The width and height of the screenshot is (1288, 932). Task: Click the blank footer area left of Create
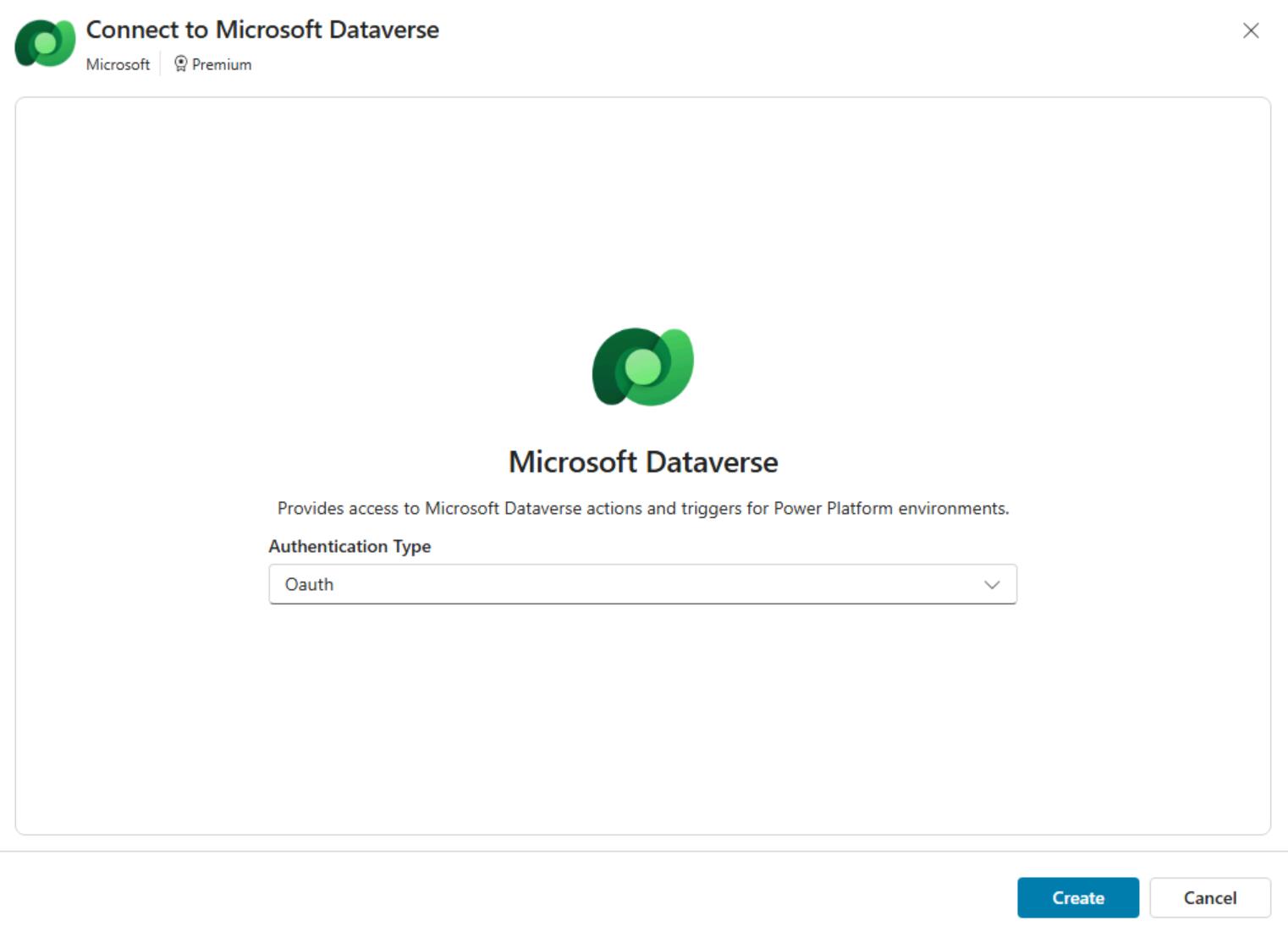point(508,897)
